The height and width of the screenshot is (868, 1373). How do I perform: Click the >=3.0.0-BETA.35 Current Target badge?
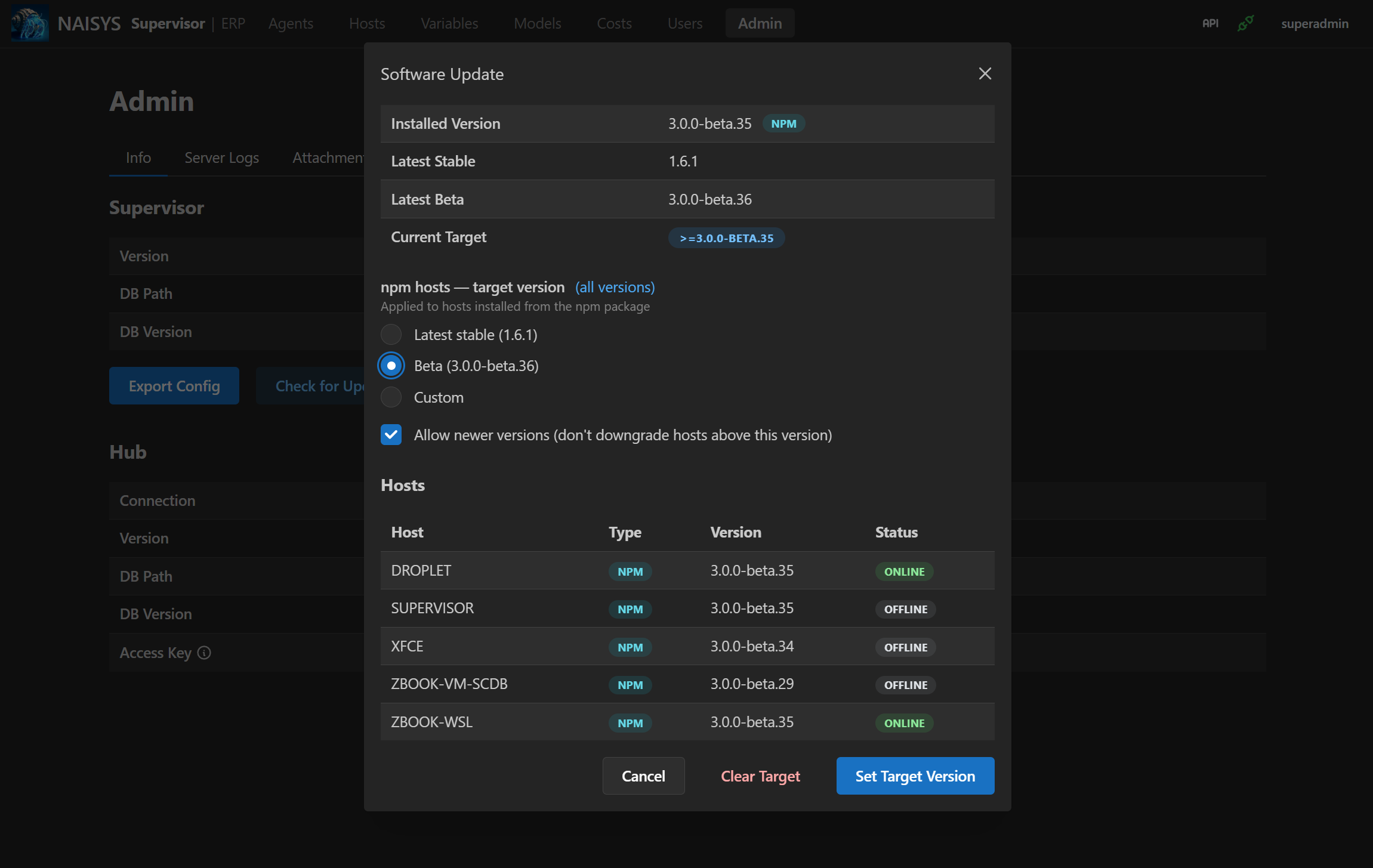pyautogui.click(x=726, y=237)
